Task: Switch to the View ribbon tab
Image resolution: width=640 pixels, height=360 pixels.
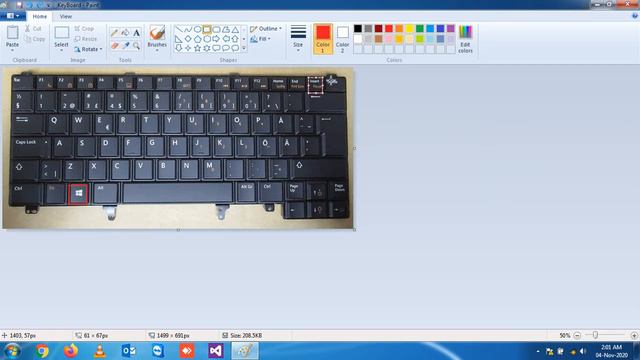Action: tap(66, 16)
